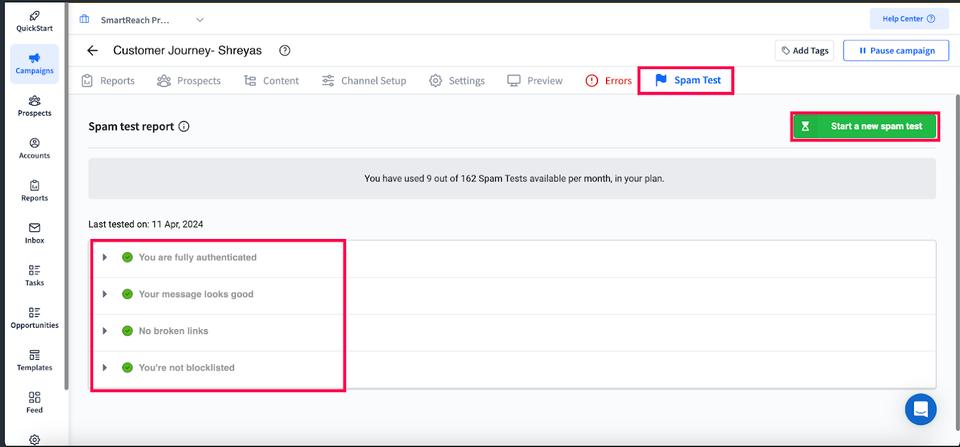Expand 'Your message looks good' row
This screenshot has height=447, width=960.
pos(105,294)
